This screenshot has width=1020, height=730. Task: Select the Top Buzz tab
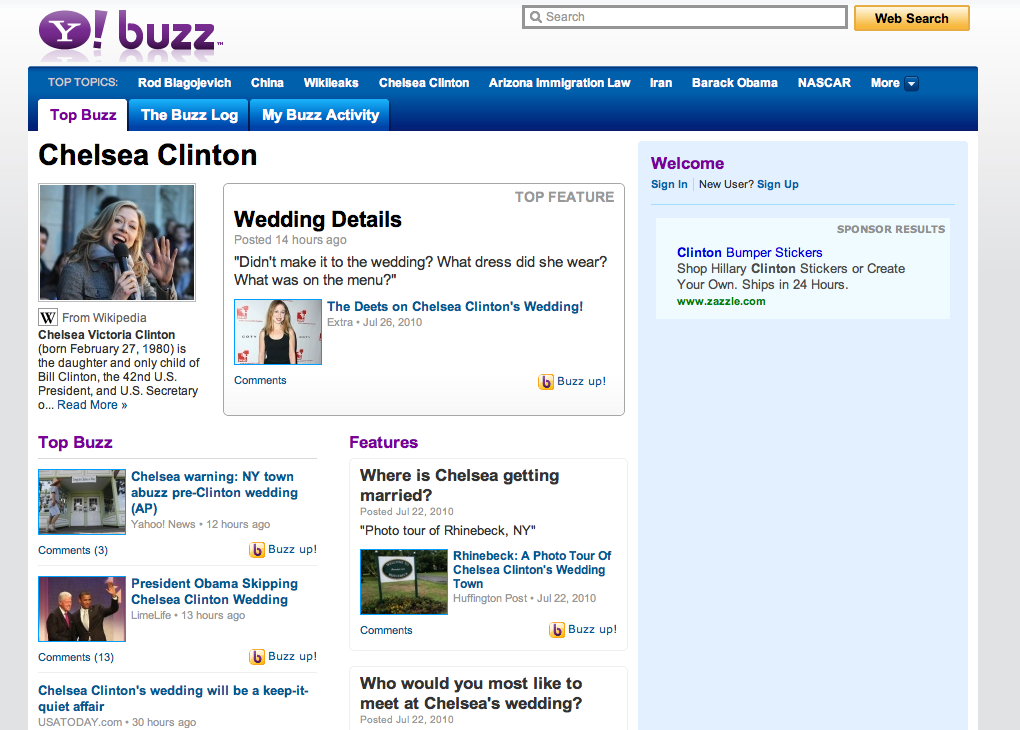pyautogui.click(x=83, y=115)
